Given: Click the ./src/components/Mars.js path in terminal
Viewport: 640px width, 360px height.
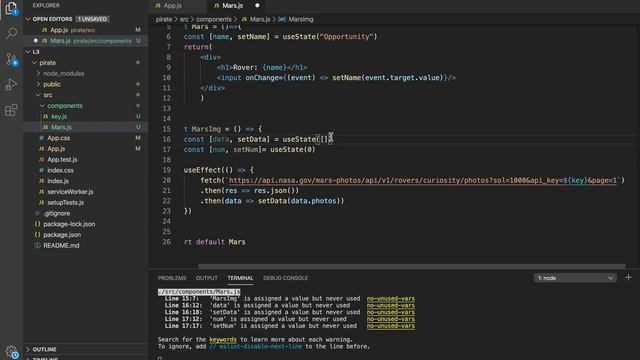Looking at the screenshot, I should 199,292.
